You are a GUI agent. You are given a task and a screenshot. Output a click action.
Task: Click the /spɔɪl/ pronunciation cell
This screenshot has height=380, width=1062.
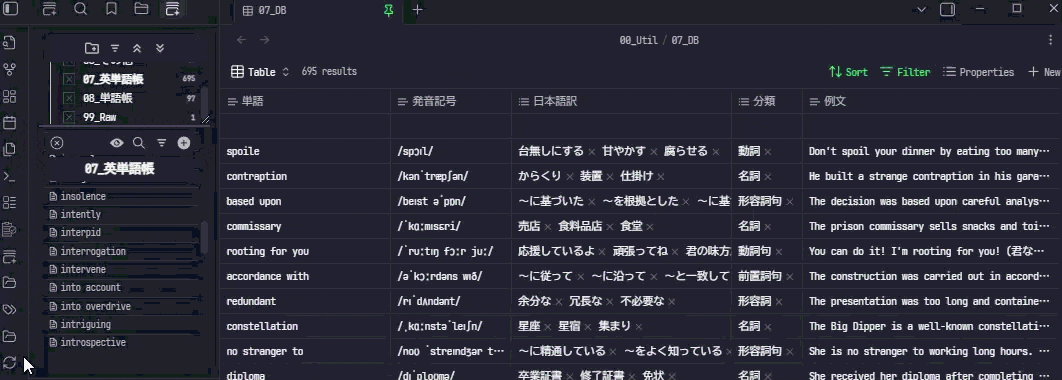coord(451,151)
